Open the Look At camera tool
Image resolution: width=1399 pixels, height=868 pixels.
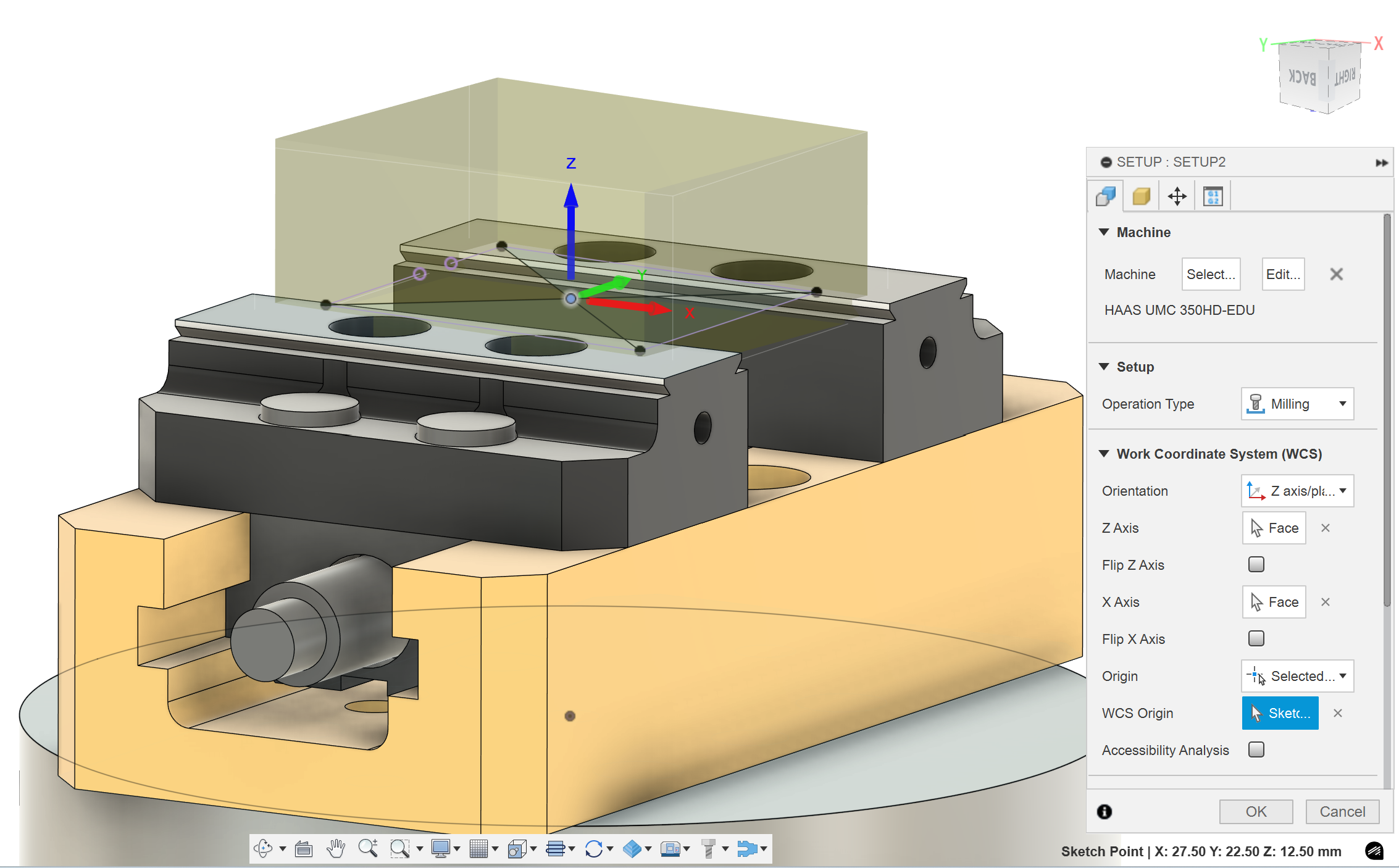pyautogui.click(x=303, y=848)
